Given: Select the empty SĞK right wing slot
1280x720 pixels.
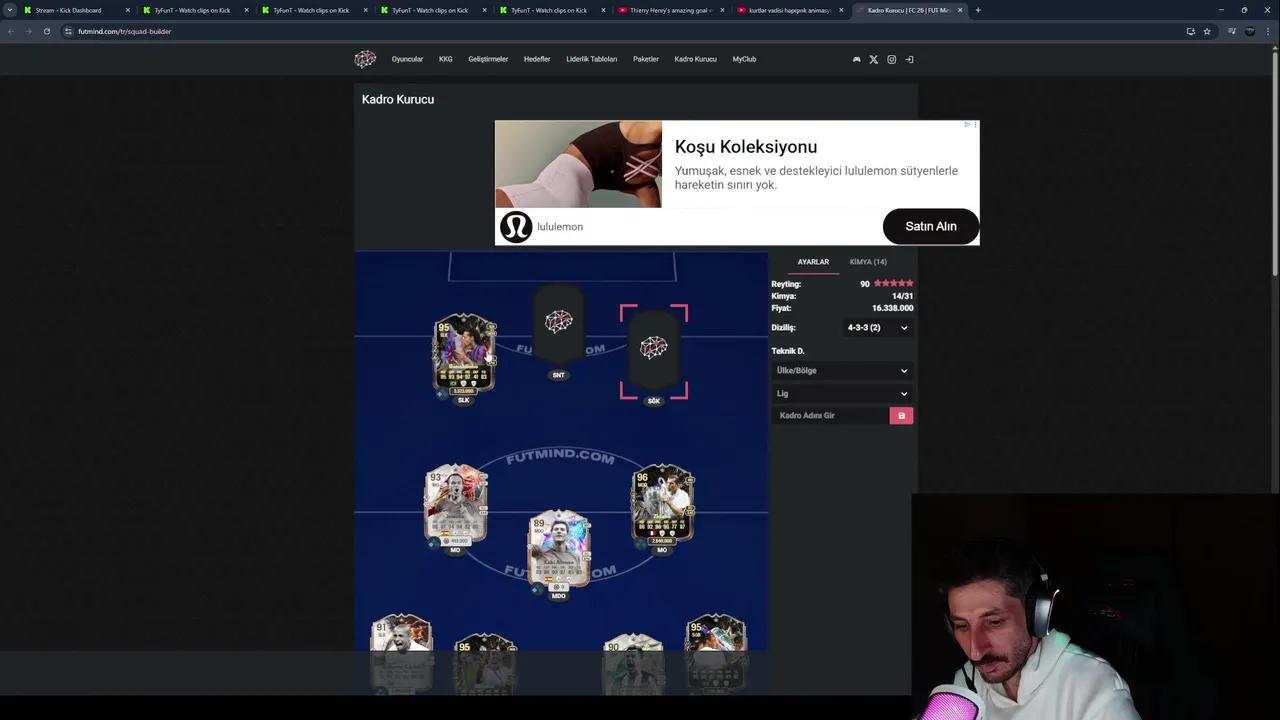Looking at the screenshot, I should tap(654, 352).
